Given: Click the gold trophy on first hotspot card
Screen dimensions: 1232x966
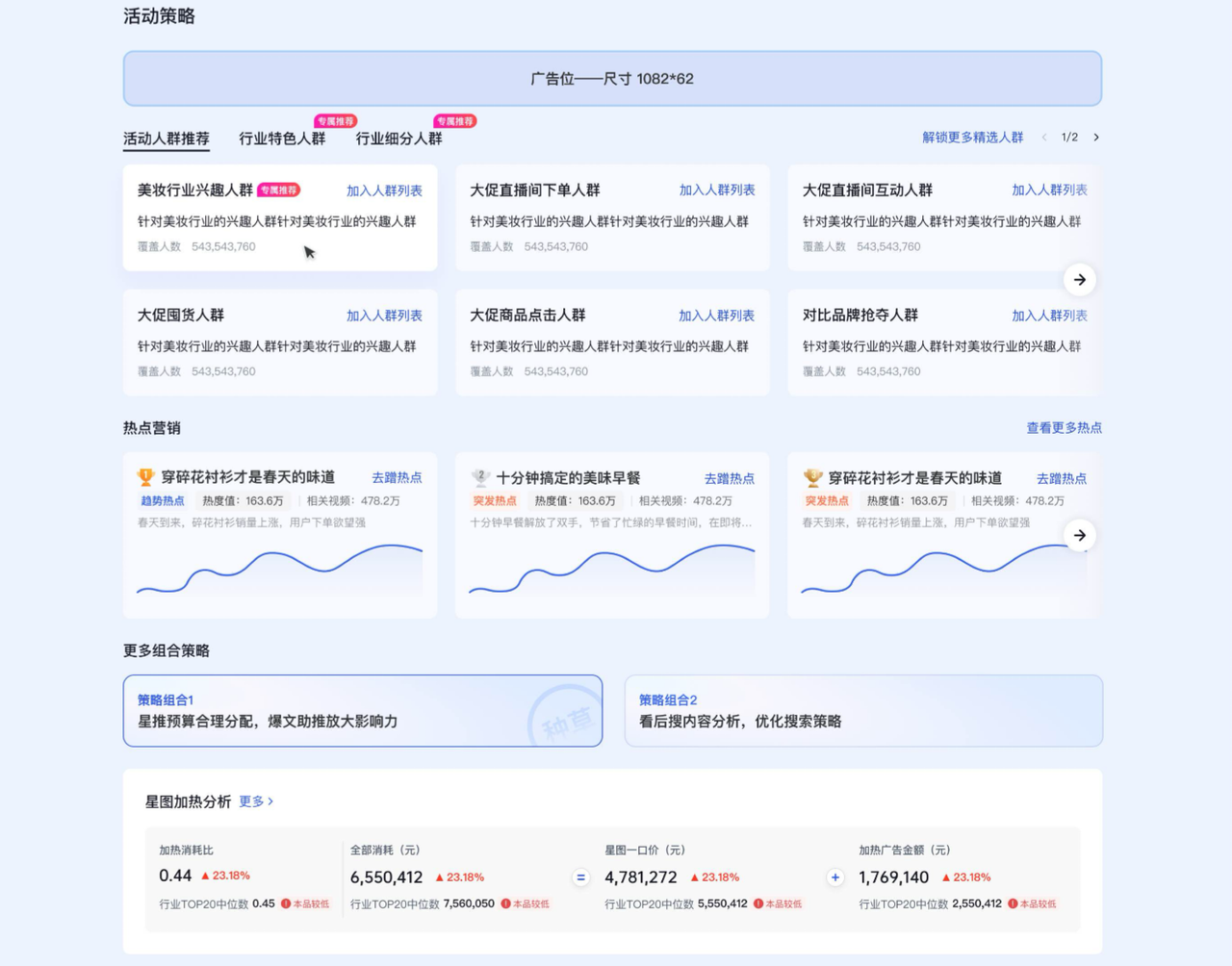Looking at the screenshot, I should (146, 477).
